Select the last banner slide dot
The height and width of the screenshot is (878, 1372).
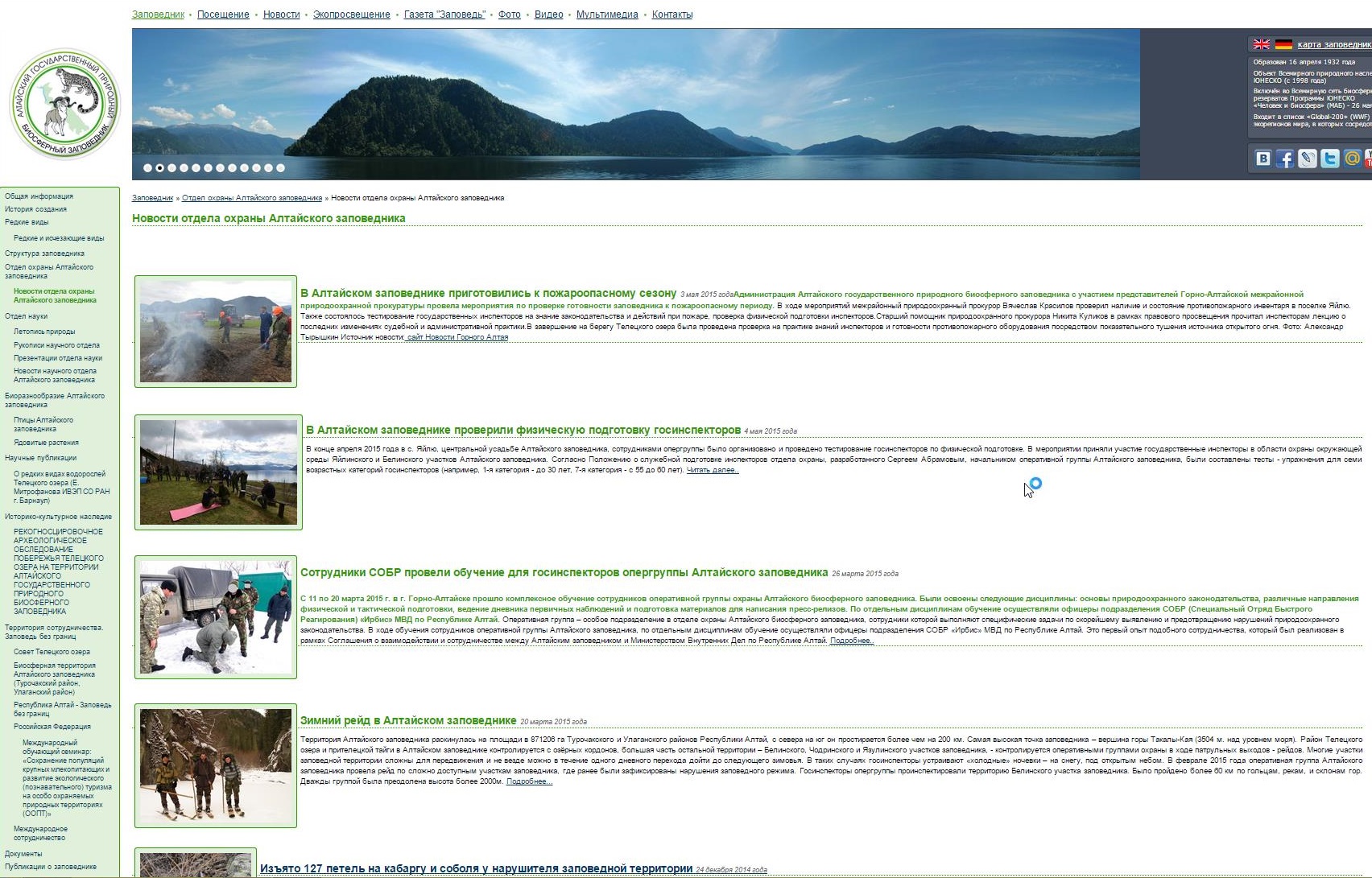[x=280, y=168]
